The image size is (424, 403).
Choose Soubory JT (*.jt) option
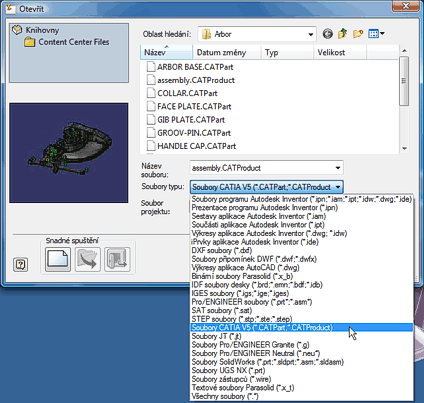pos(302,336)
